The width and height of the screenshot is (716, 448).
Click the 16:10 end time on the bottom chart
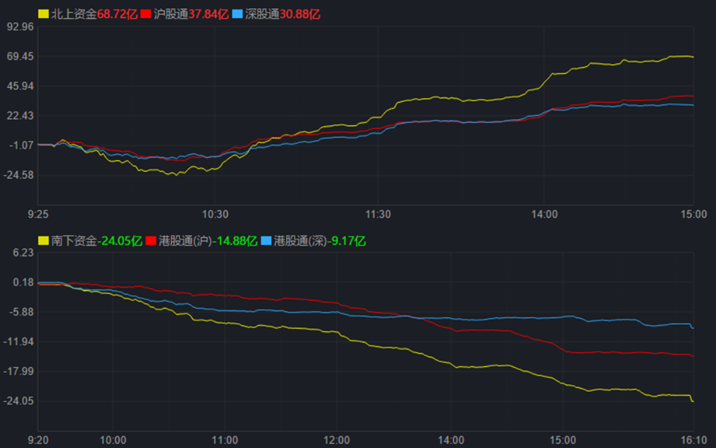point(692,439)
